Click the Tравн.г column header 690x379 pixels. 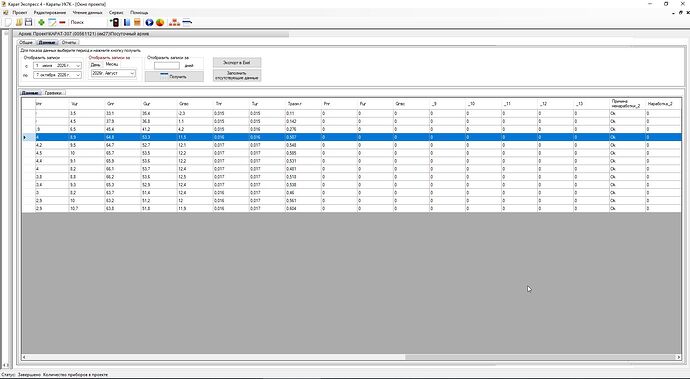click(303, 104)
